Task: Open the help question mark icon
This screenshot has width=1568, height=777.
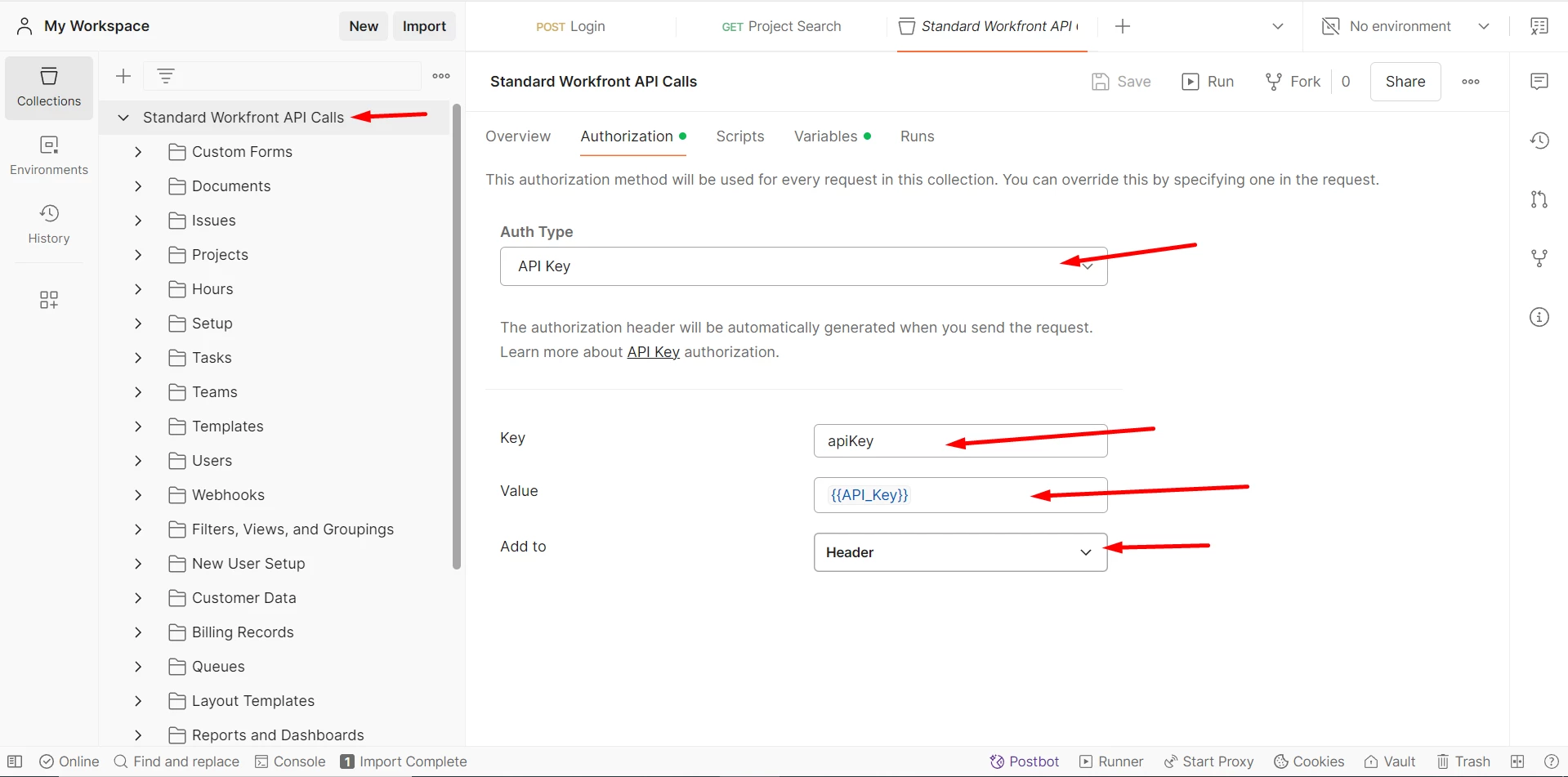Action: (x=1551, y=761)
